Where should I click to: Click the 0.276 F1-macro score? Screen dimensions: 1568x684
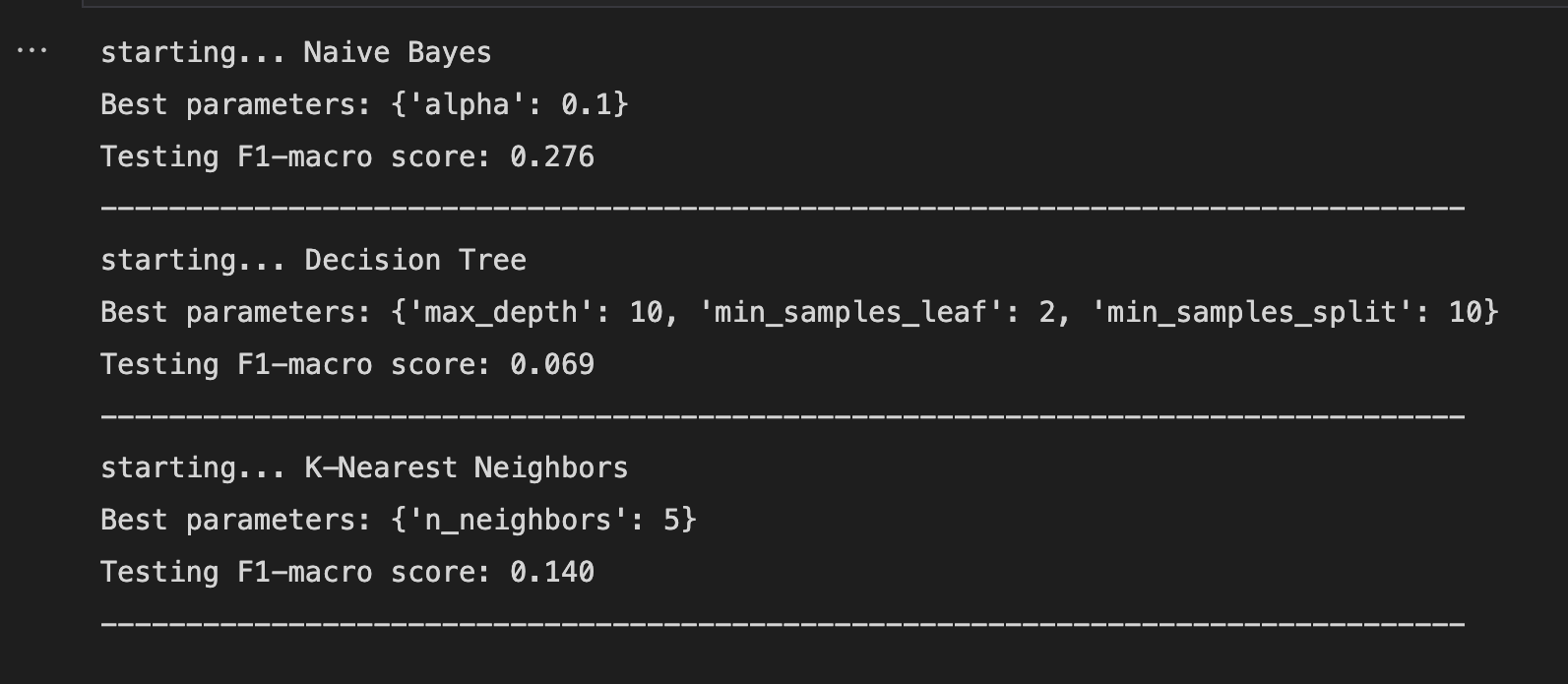pos(552,156)
